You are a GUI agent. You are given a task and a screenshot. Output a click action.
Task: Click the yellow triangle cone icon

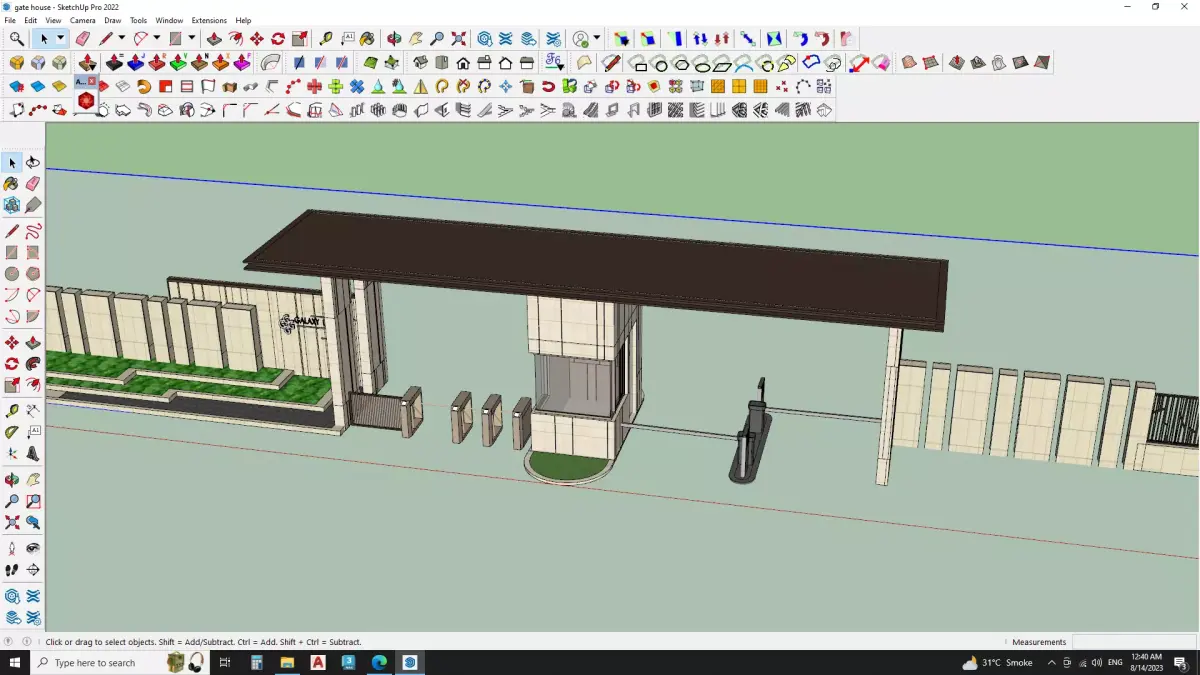420,87
